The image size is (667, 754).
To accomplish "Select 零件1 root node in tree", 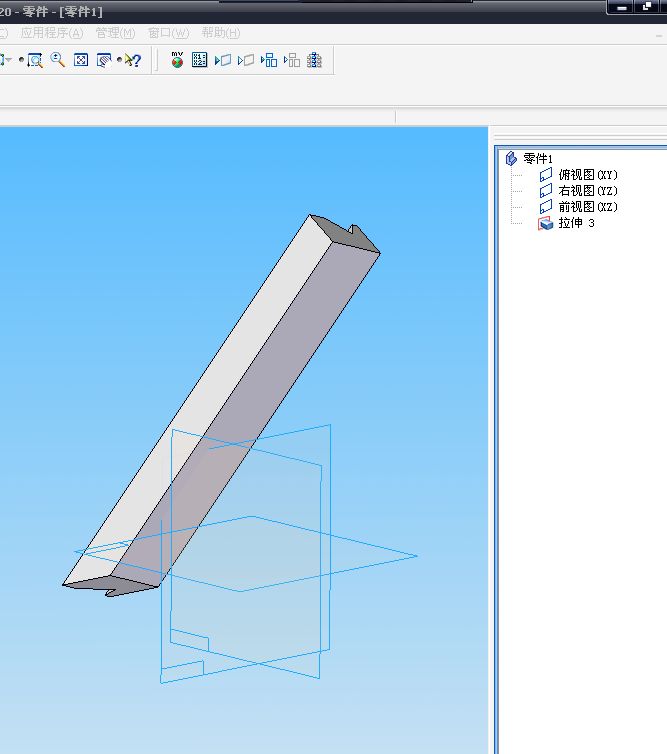I will 538,159.
